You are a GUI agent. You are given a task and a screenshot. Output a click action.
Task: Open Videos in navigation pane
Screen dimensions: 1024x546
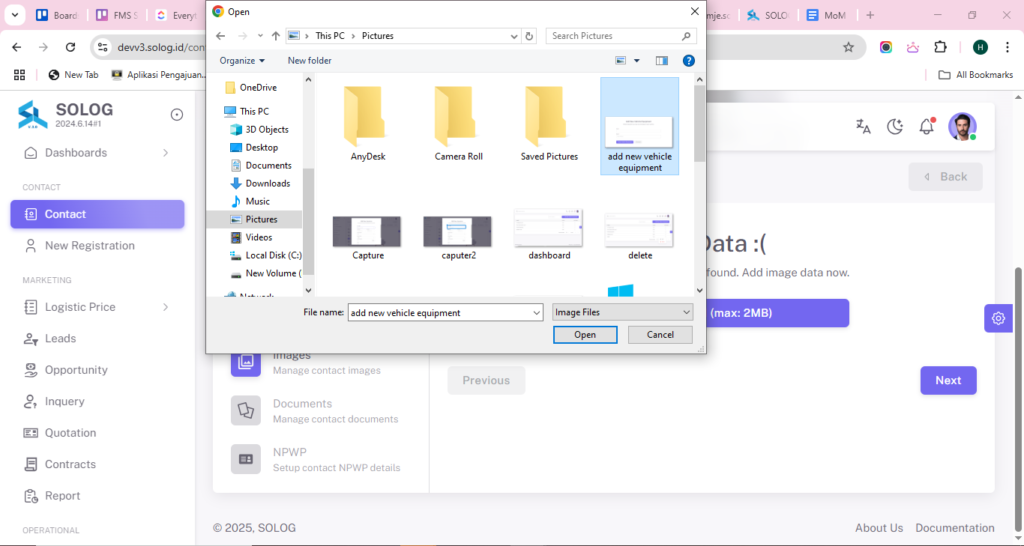pos(251,237)
